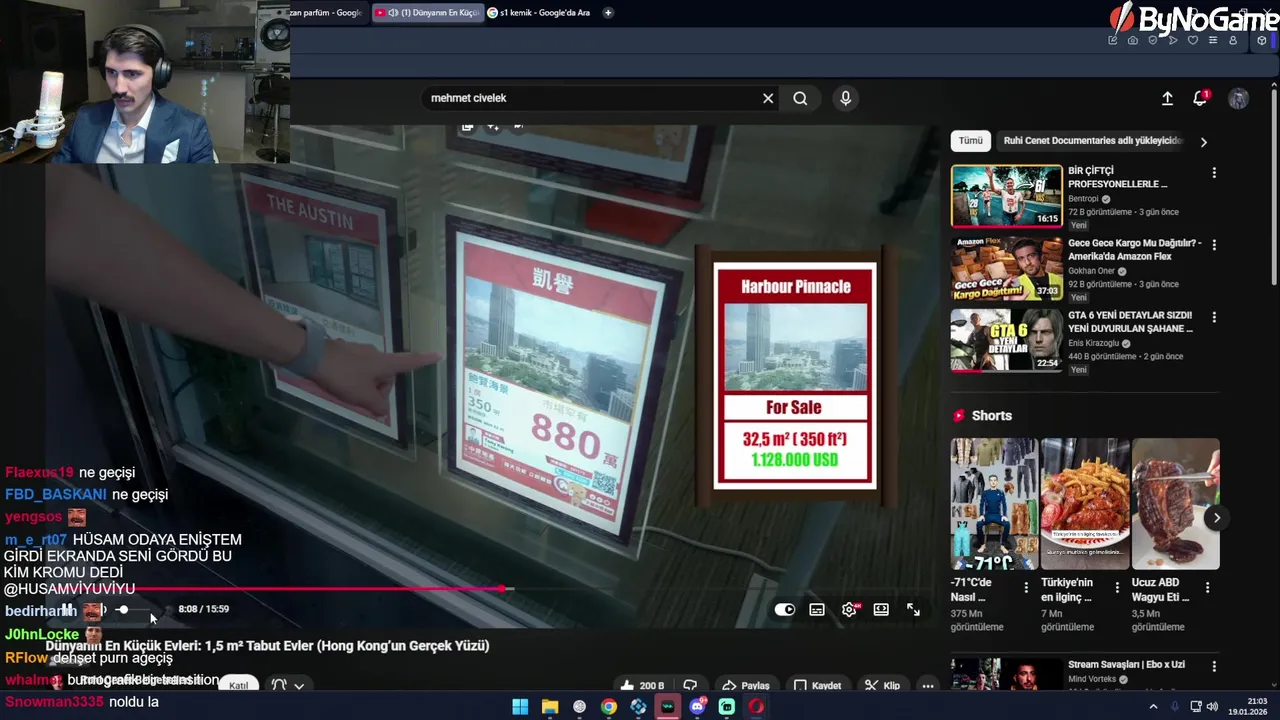1280x720 pixels.
Task: Select the Tümü filter chip
Action: (x=970, y=141)
